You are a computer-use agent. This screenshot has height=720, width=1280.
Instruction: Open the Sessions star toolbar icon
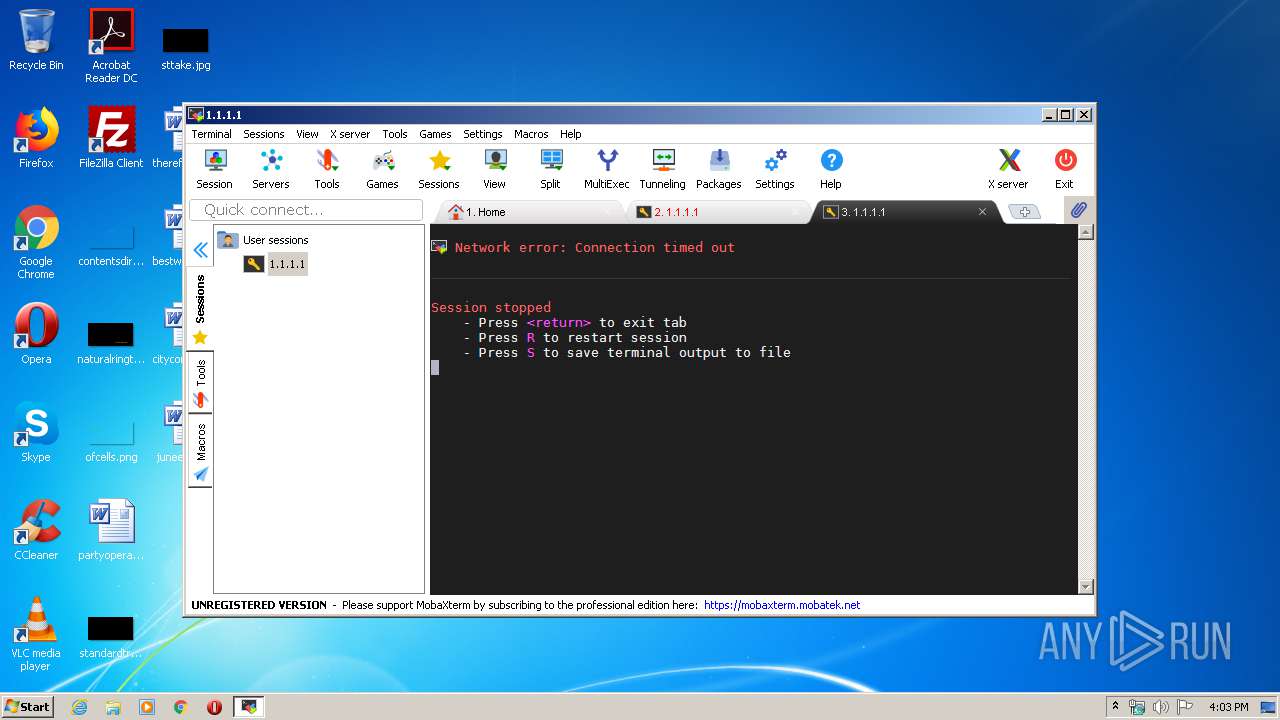(439, 169)
